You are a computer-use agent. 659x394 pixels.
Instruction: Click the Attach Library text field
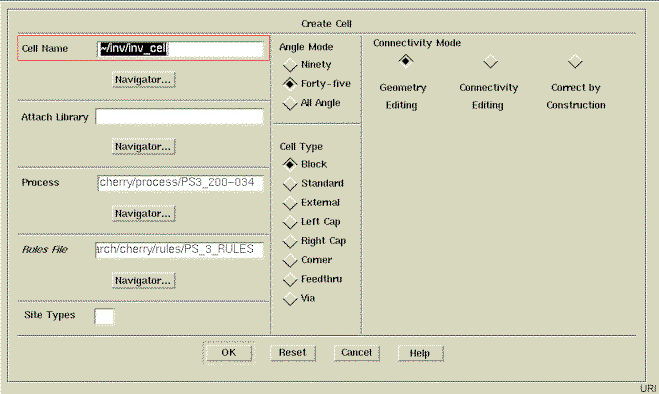(x=180, y=116)
